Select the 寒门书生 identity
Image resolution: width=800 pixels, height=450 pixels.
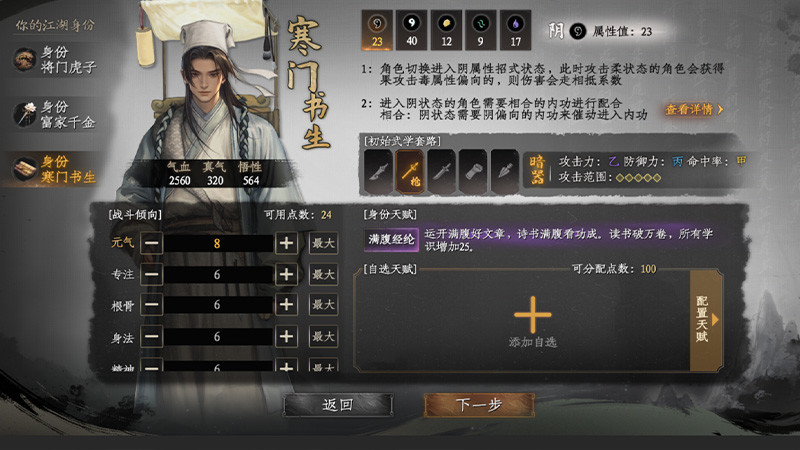click(x=55, y=169)
